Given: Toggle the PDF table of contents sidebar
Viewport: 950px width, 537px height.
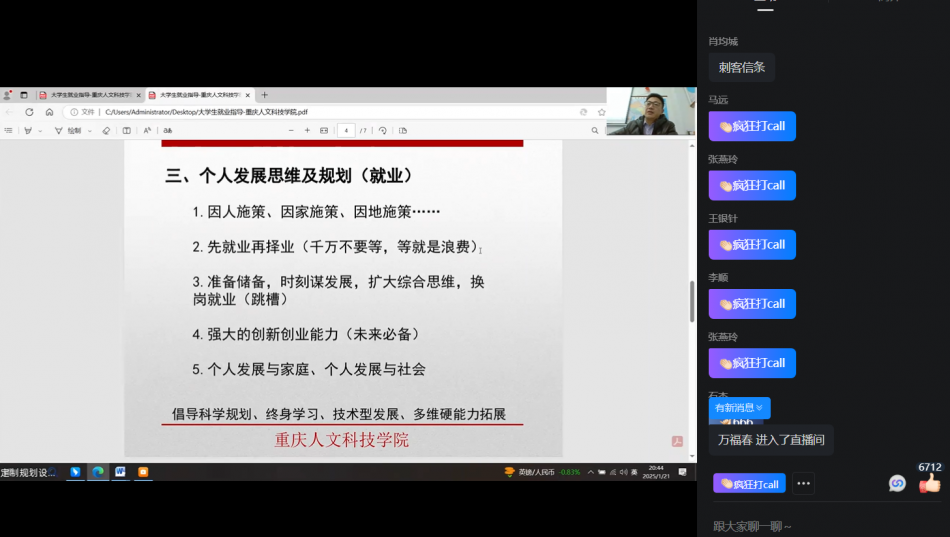Looking at the screenshot, I should point(9,131).
